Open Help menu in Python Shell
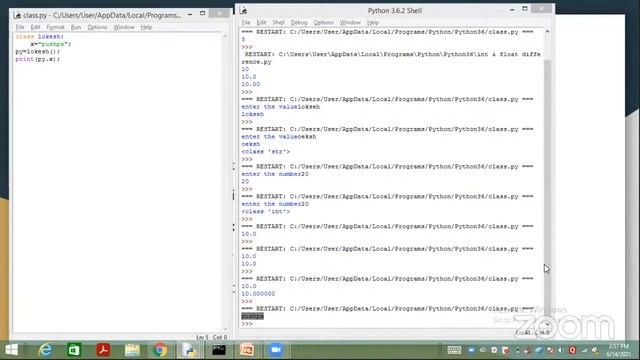This screenshot has width=640, height=360. pos(373,22)
